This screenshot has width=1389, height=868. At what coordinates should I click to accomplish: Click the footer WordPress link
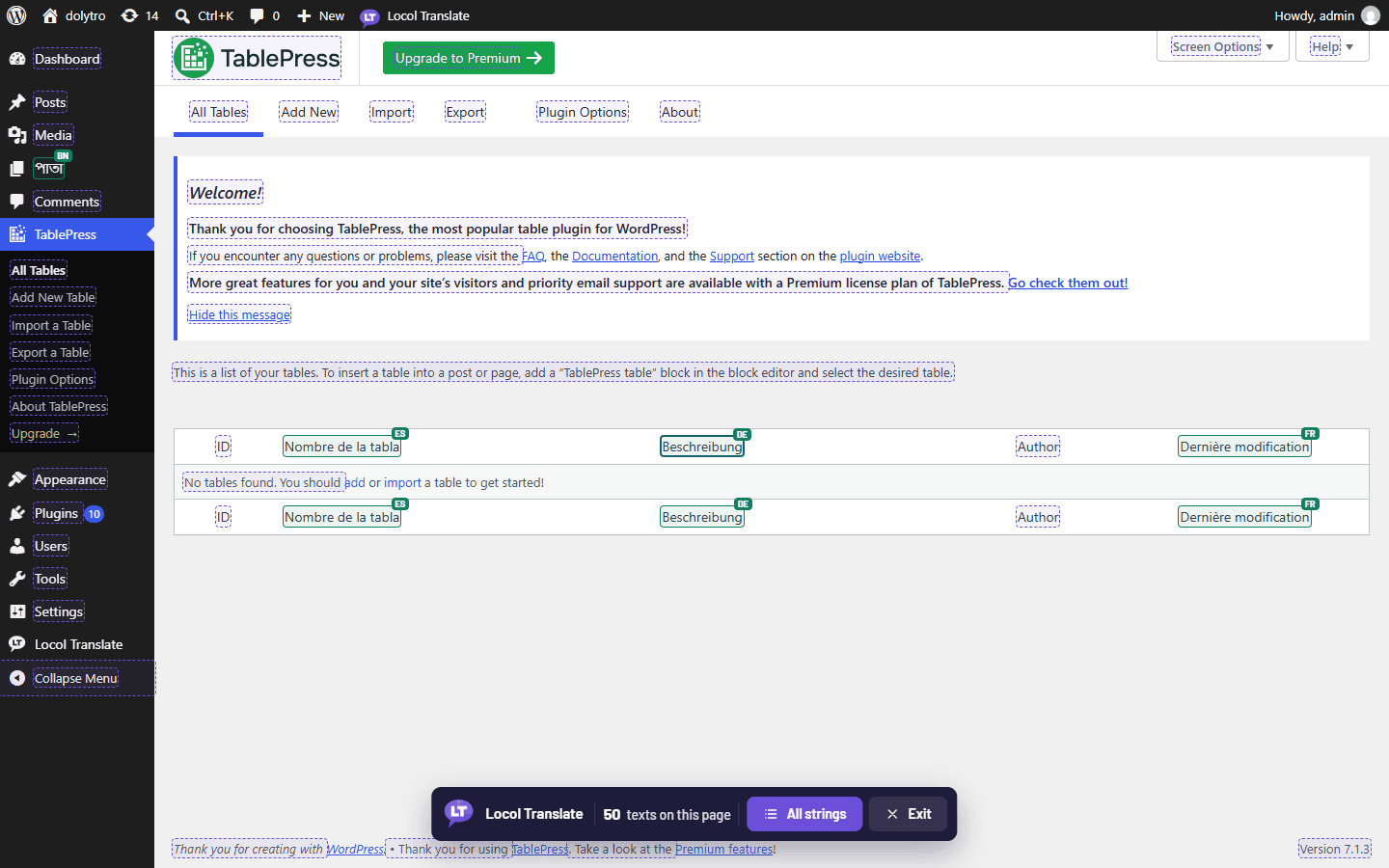click(x=355, y=849)
